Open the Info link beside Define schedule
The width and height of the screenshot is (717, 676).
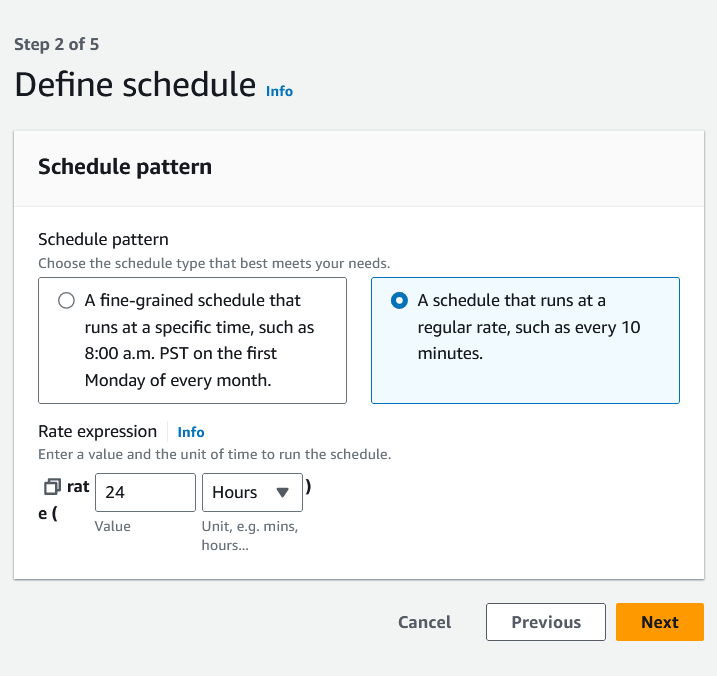[279, 91]
